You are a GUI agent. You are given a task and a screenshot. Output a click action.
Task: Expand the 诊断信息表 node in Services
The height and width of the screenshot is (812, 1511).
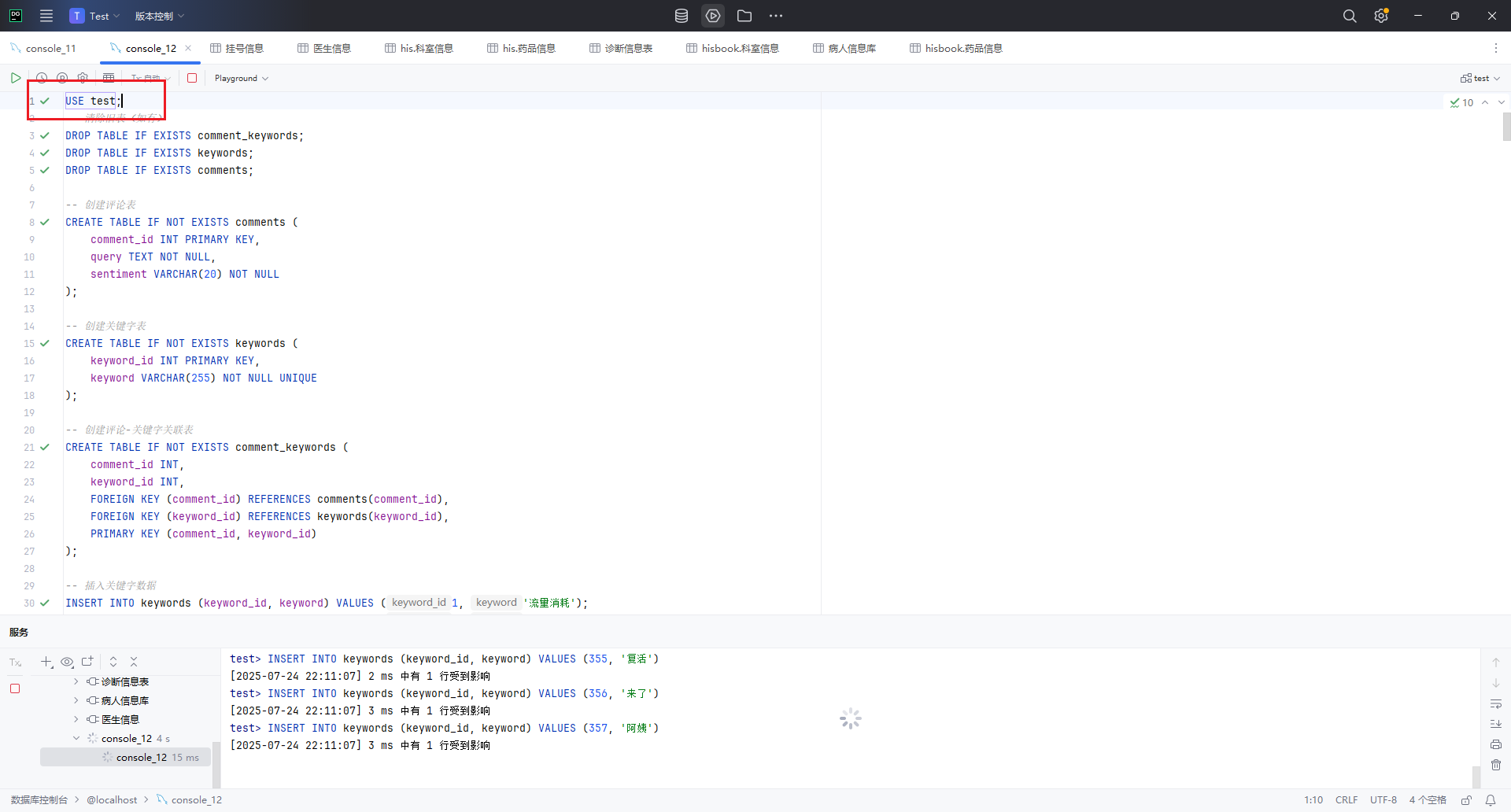click(x=76, y=681)
